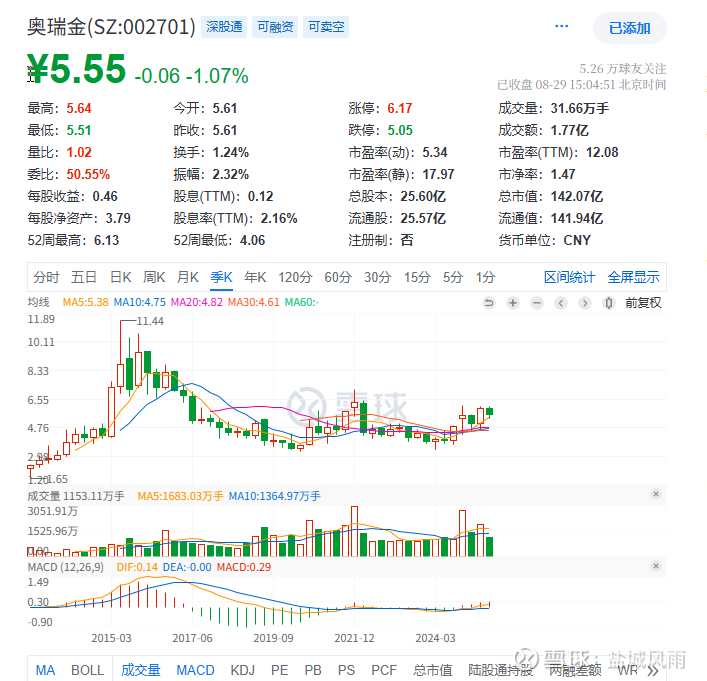Click the 成交量 MA5:1683.03万手 label
707x681 pixels.
(x=180, y=496)
